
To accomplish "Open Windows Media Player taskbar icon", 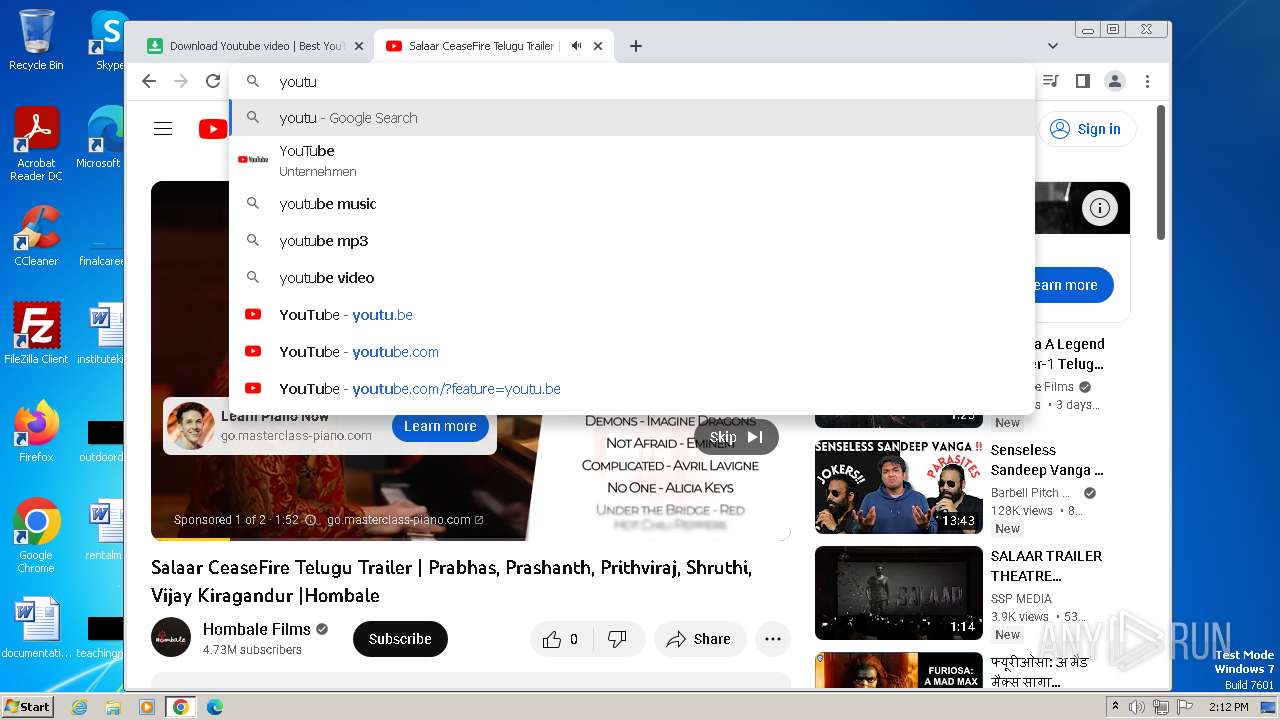I will click(147, 707).
